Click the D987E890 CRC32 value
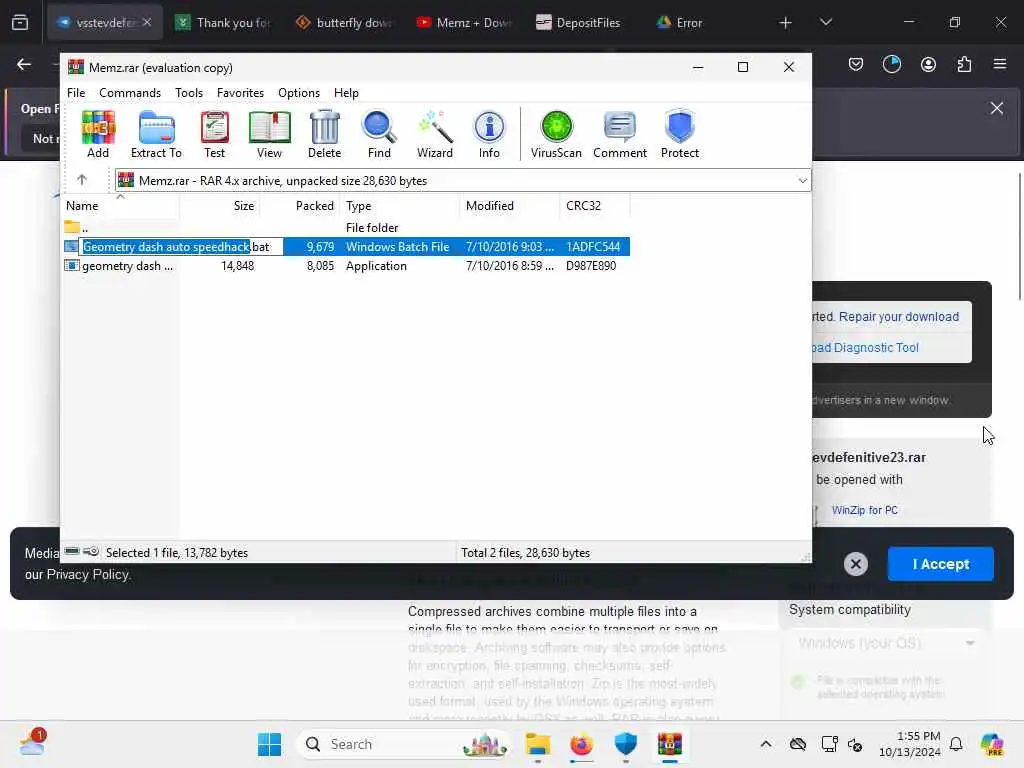This screenshot has width=1024, height=768. point(591,266)
